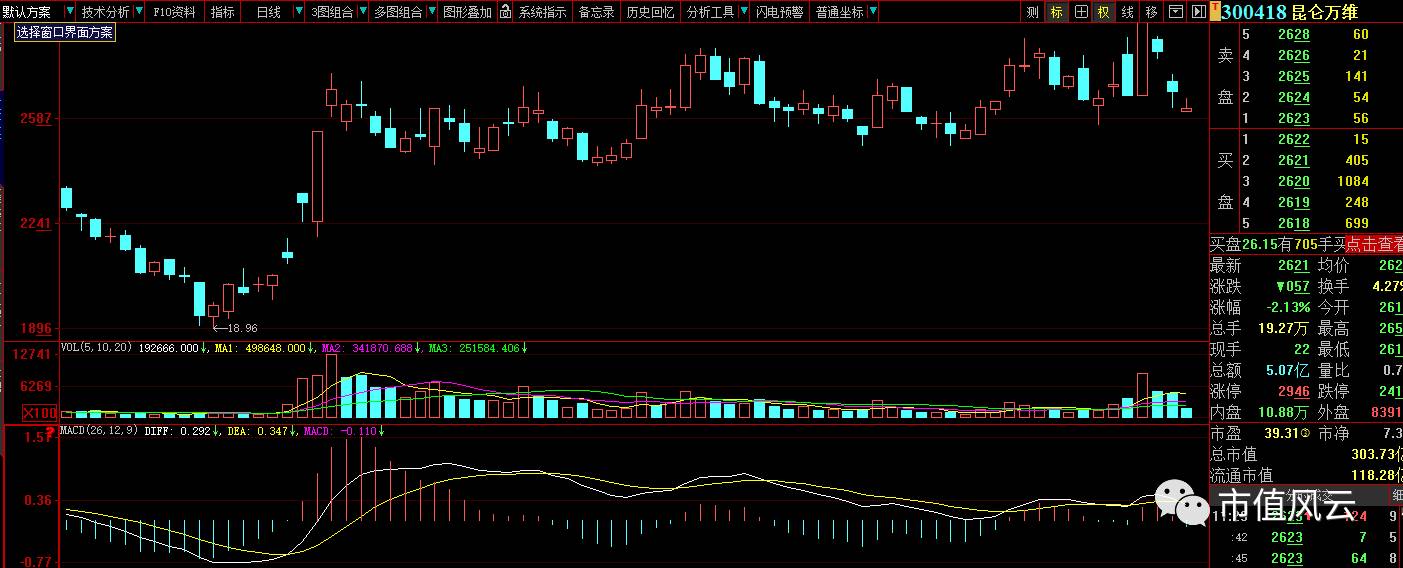1403x568 pixels.
Task: Toggle the 权 rights-adjustment button
Action: pyautogui.click(x=1104, y=12)
